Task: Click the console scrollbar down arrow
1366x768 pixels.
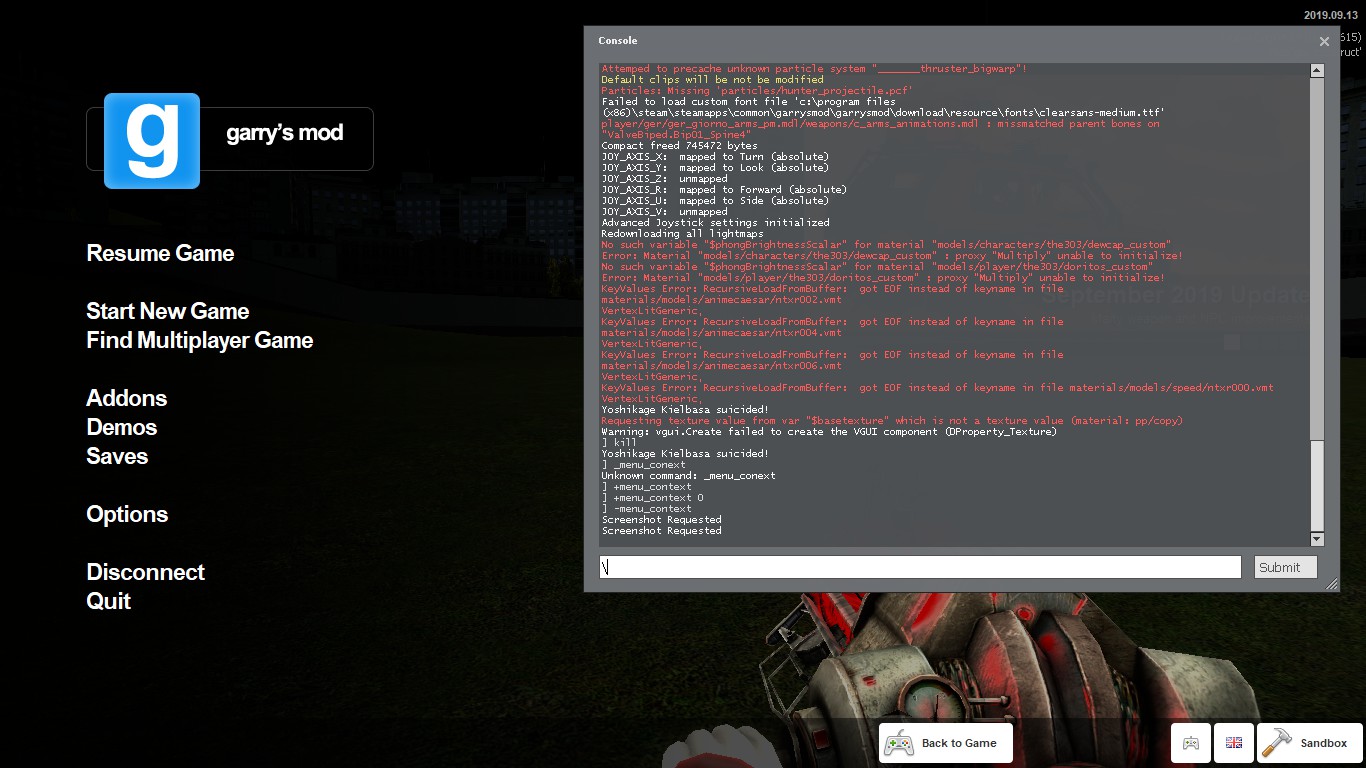Action: [1317, 539]
